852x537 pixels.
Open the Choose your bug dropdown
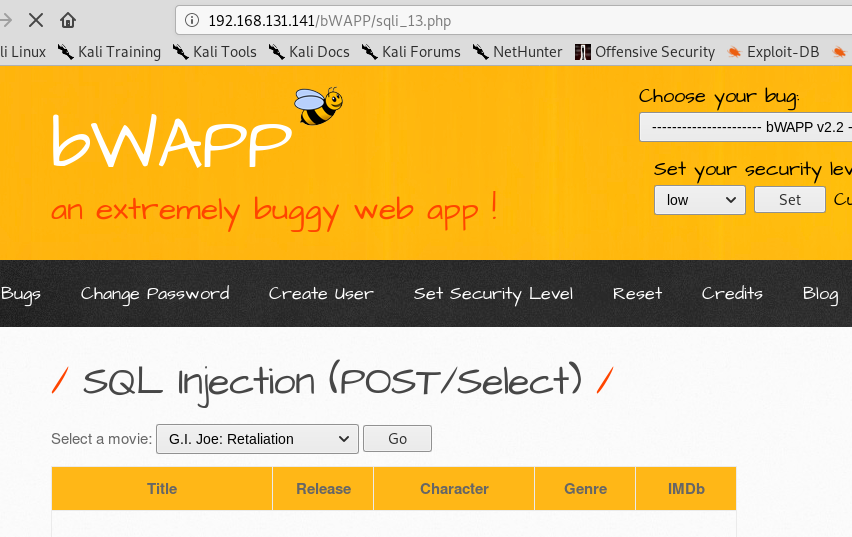click(746, 127)
